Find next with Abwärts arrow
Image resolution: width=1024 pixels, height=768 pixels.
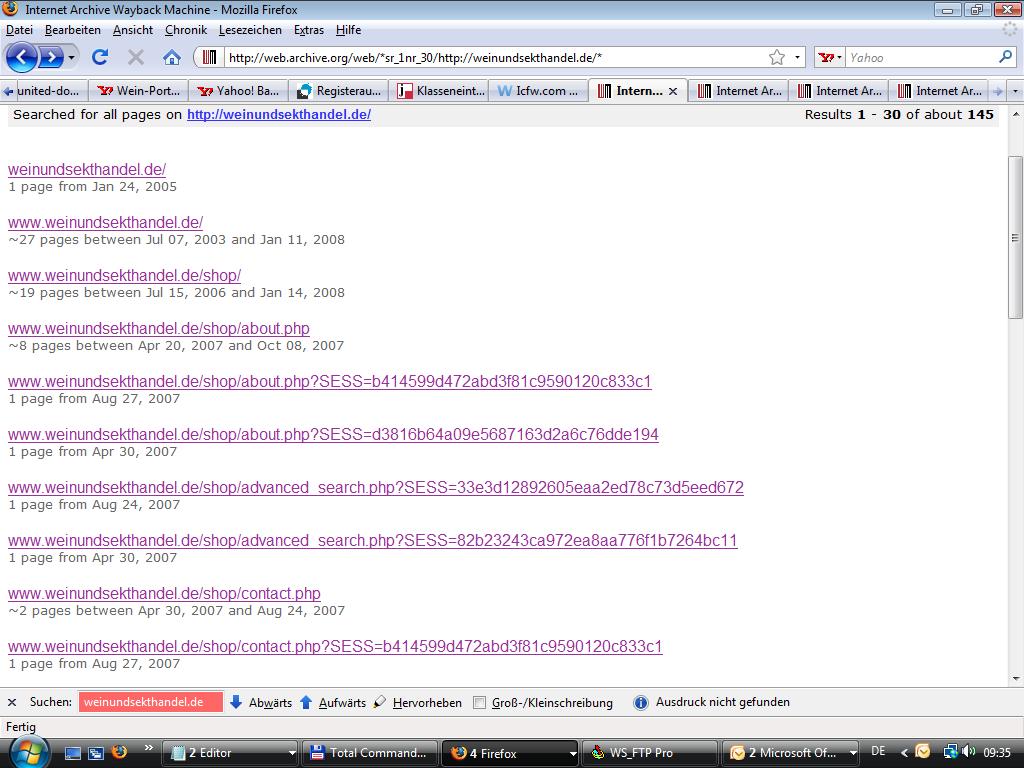tap(261, 702)
